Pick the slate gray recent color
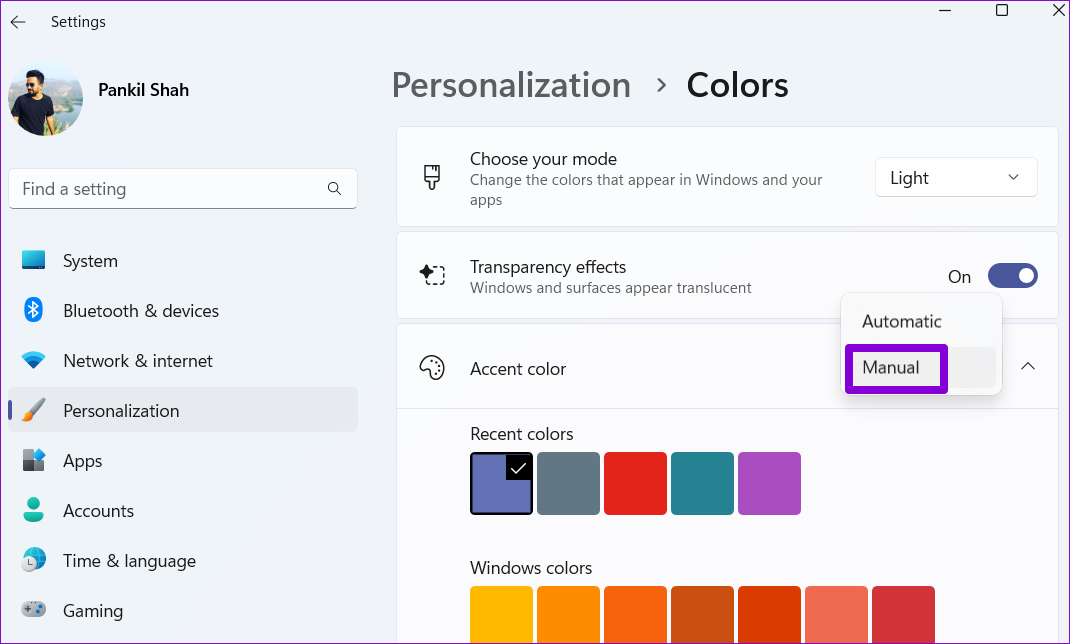 point(568,483)
